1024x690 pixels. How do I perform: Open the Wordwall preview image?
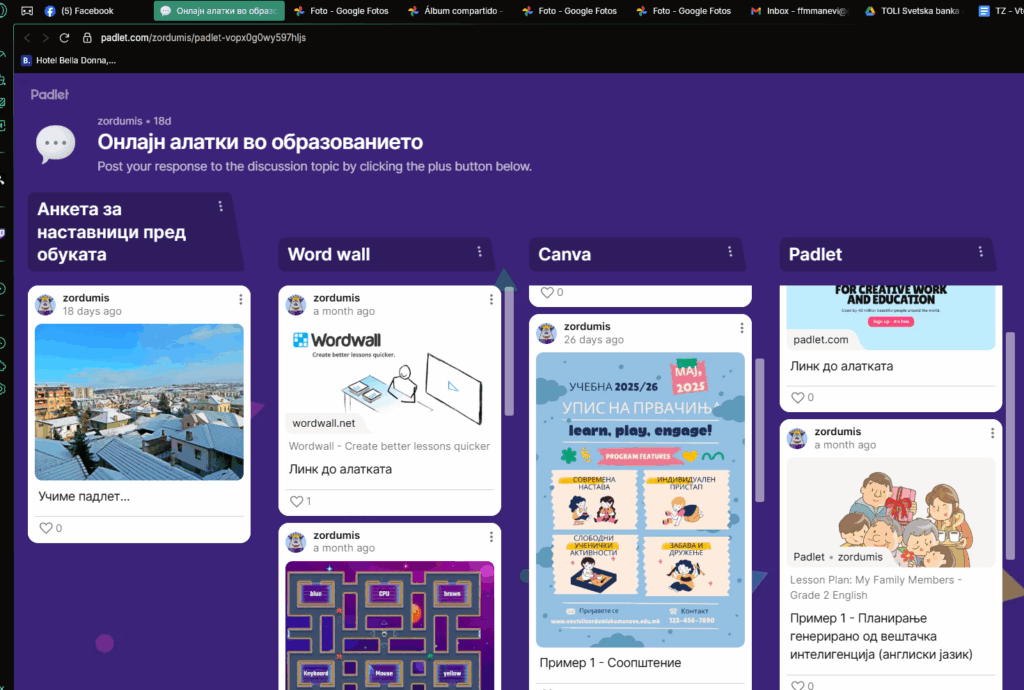[390, 379]
